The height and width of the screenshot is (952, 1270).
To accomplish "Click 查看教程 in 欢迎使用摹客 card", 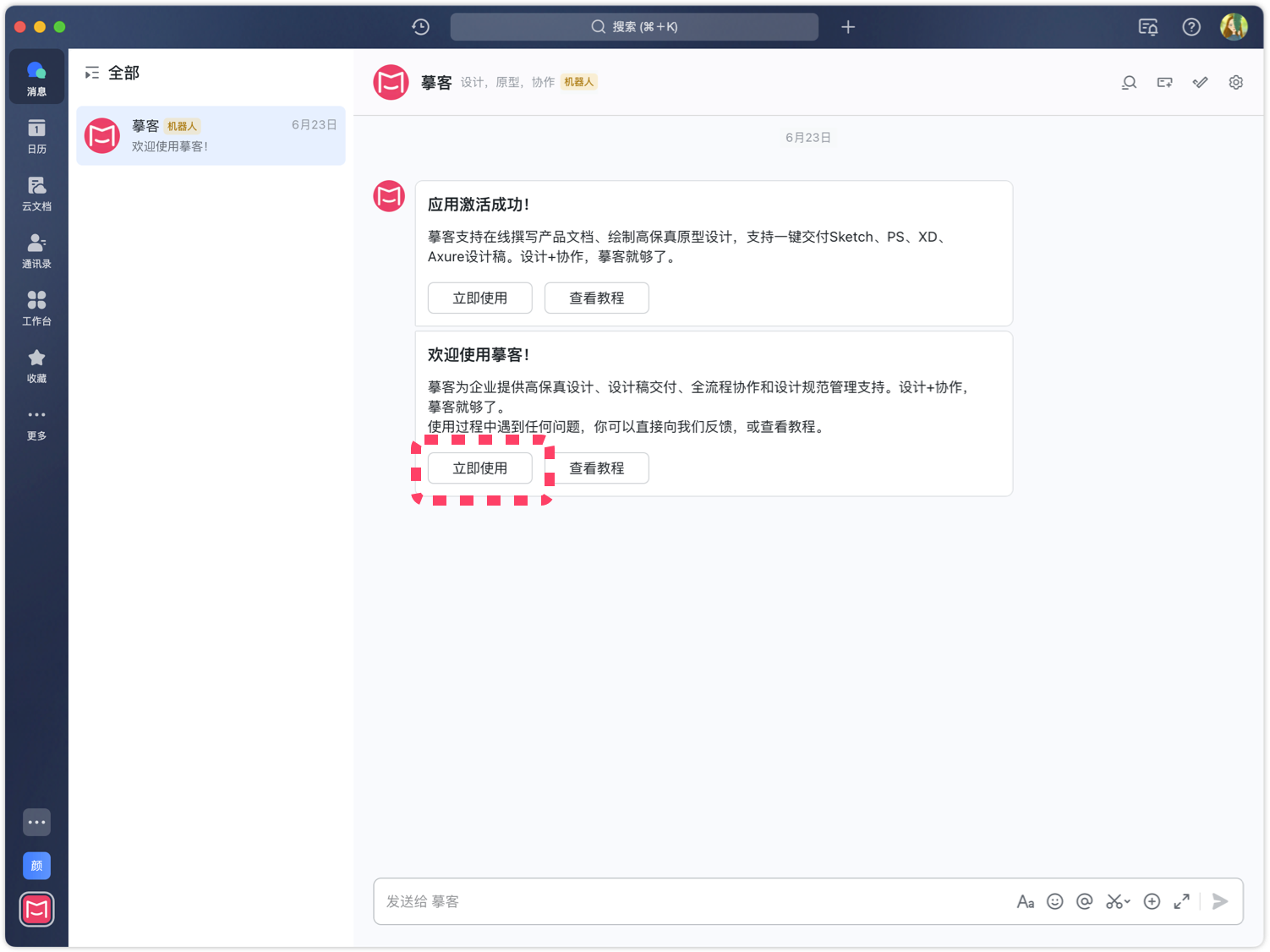I will pos(597,468).
